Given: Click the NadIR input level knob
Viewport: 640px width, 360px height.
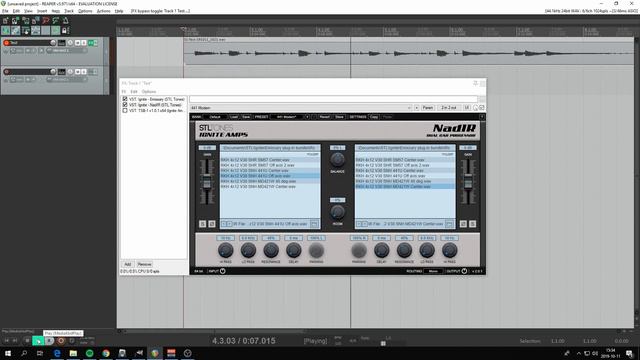Looking at the screenshot, I should click(x=222, y=271).
